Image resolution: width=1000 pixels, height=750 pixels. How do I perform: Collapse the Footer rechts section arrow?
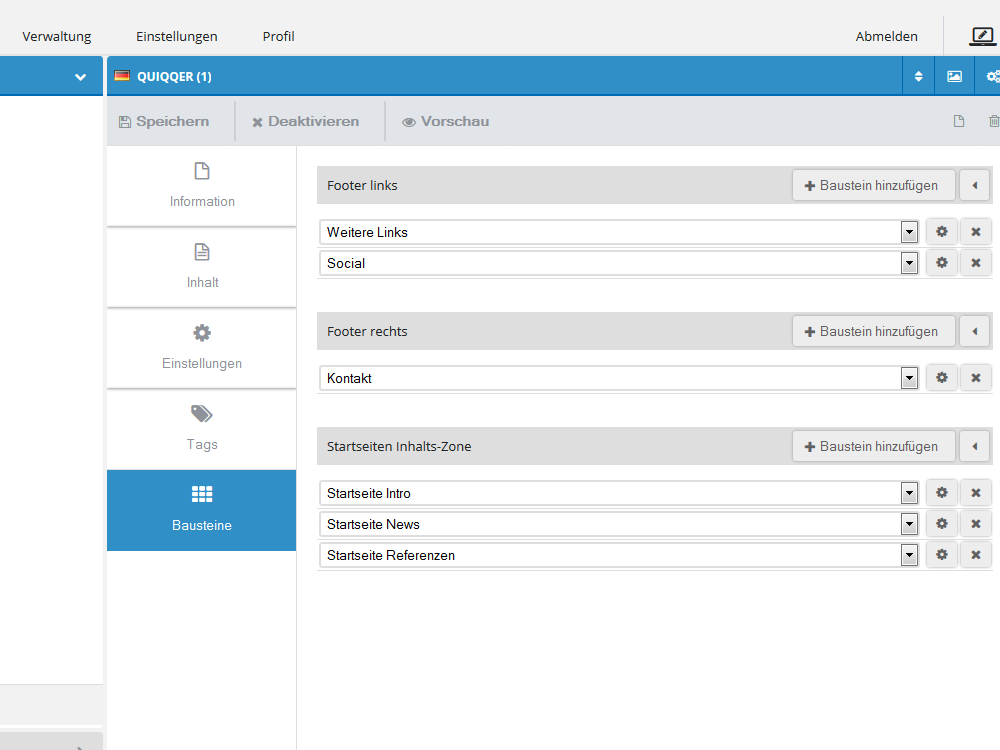click(x=974, y=332)
